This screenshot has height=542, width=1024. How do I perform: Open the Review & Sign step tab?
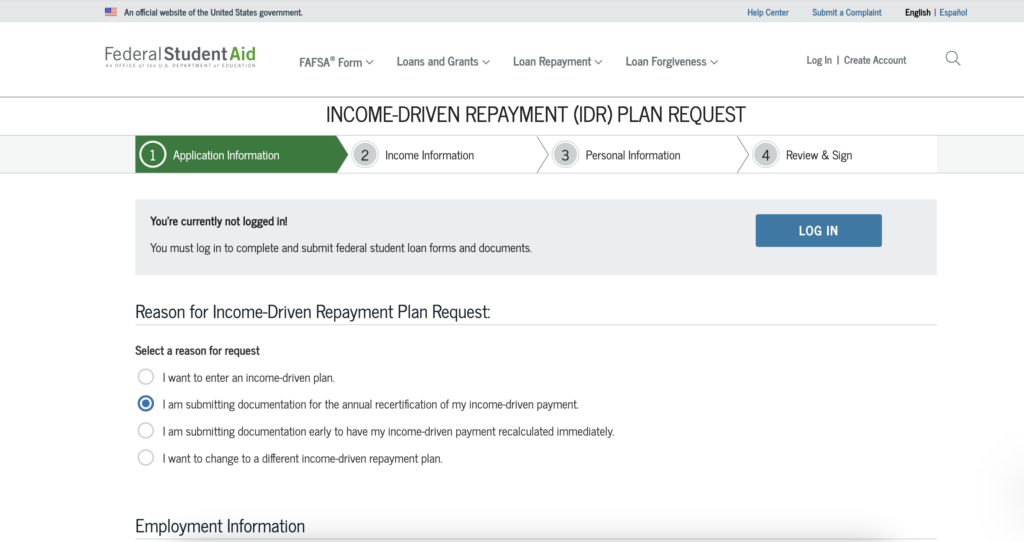(818, 155)
